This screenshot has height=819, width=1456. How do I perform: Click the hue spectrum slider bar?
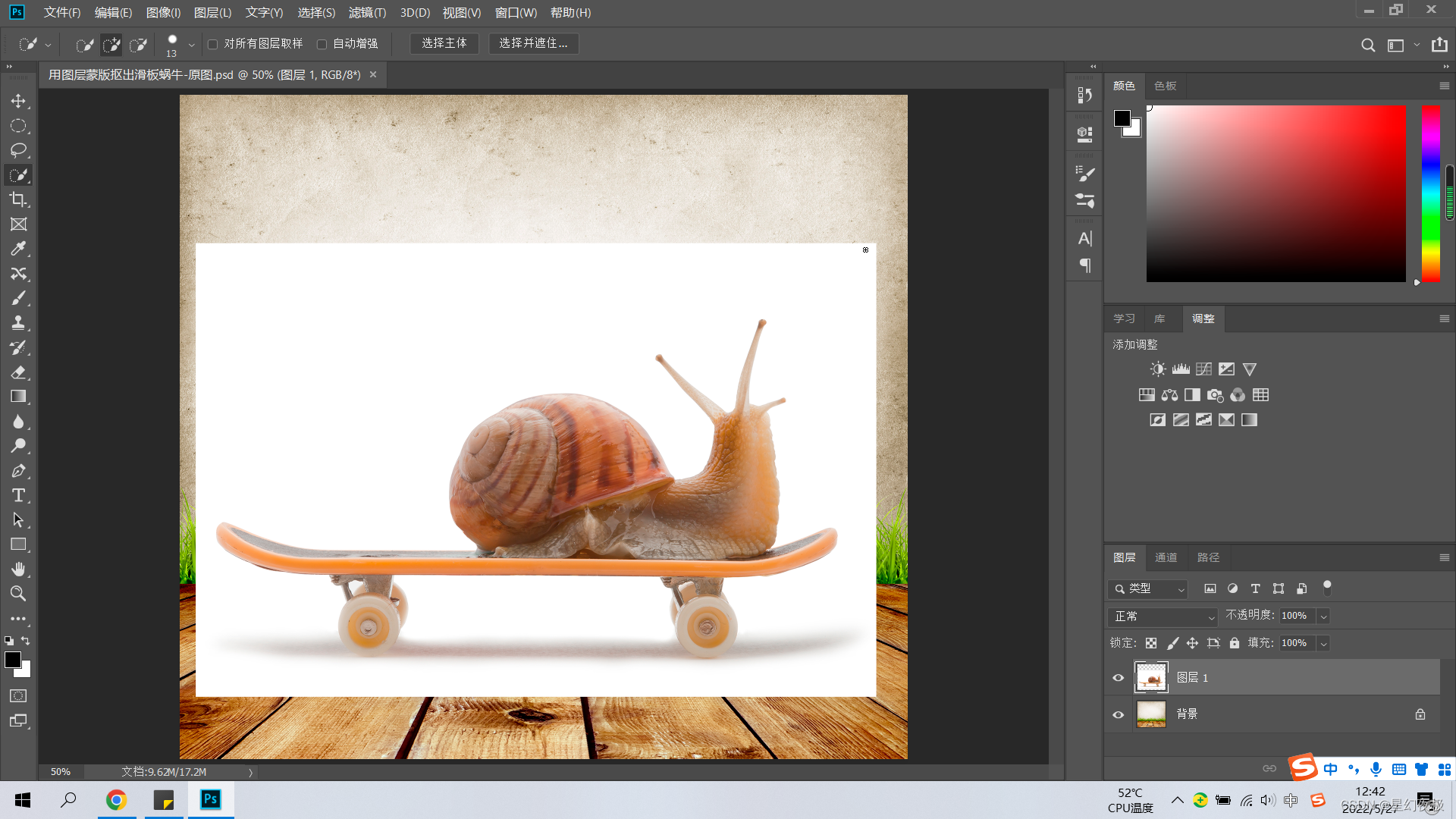[x=1430, y=193]
